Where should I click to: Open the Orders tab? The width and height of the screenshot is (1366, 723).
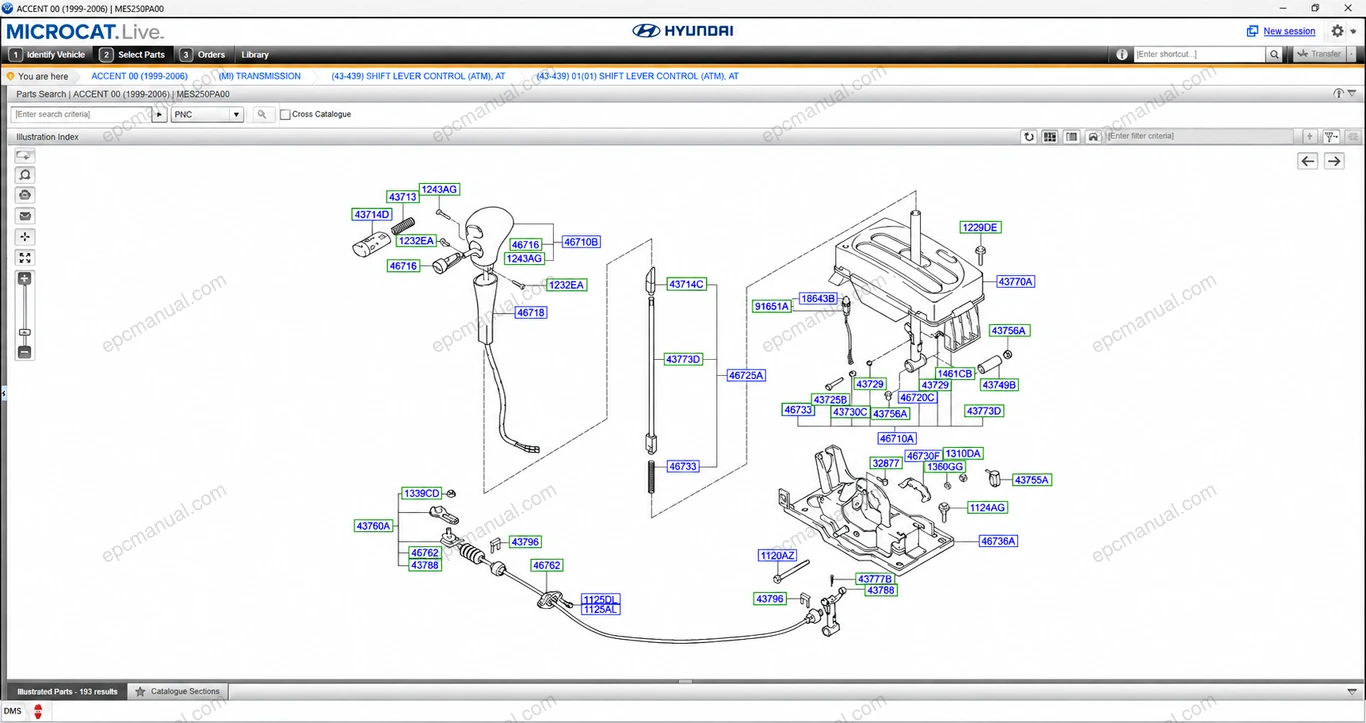point(202,55)
